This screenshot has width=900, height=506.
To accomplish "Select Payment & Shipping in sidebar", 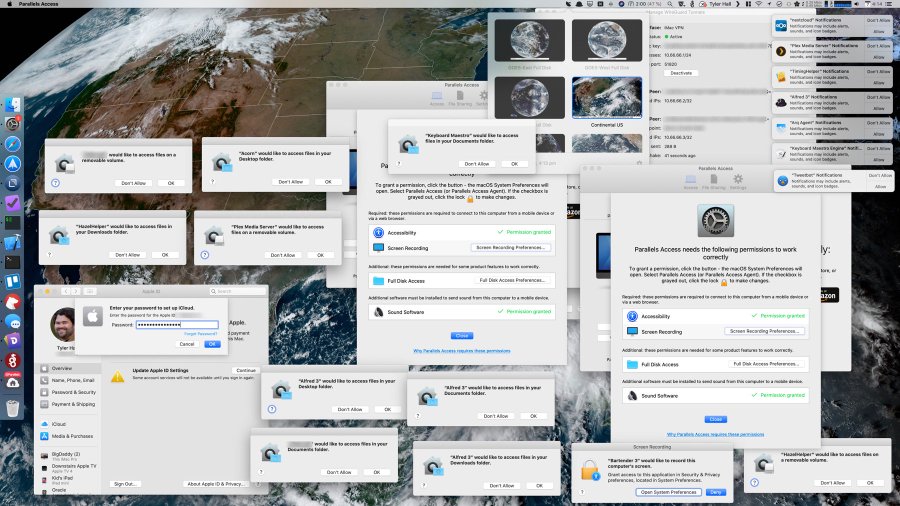I will (x=67, y=404).
